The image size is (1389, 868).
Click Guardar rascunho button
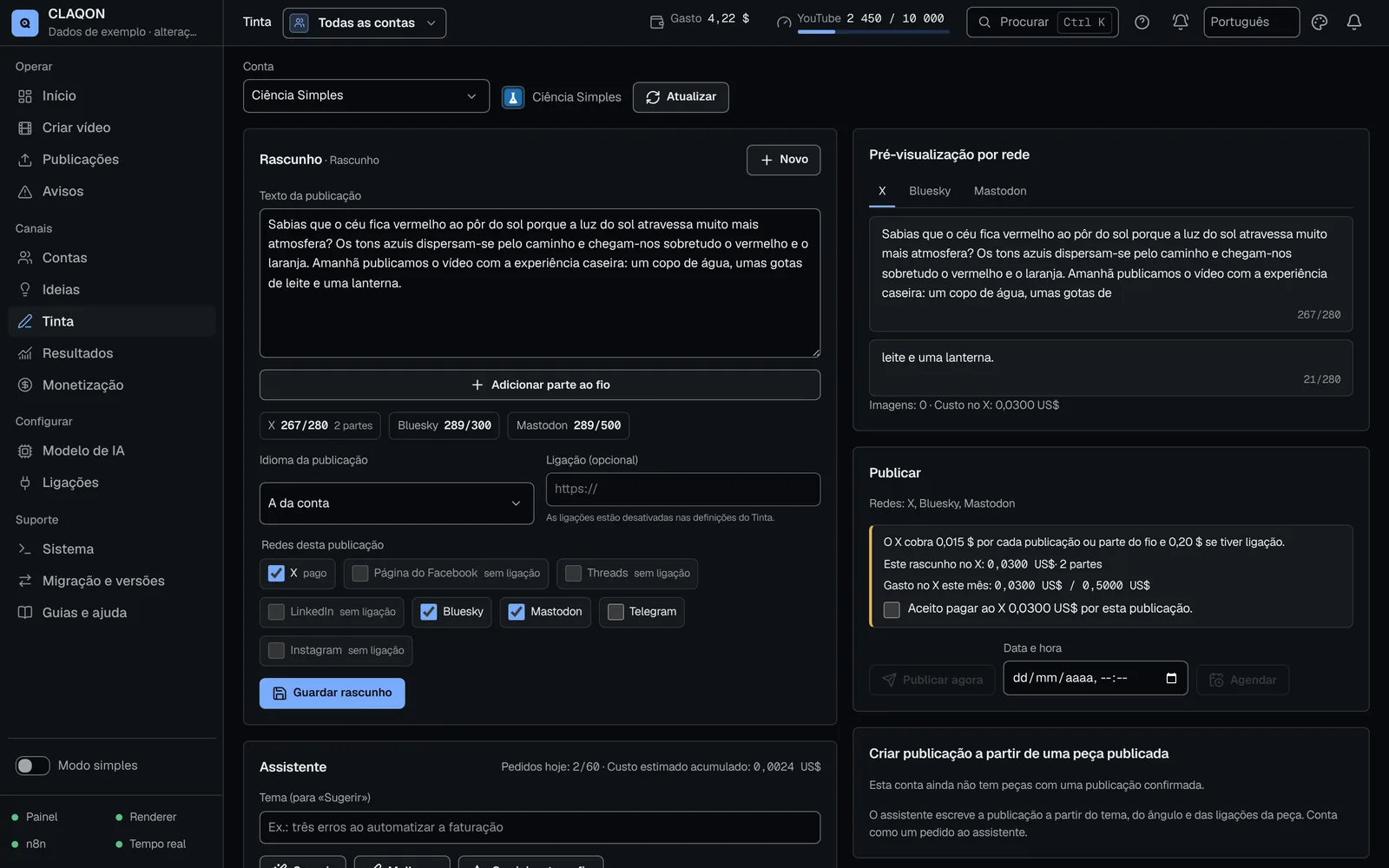point(332,693)
